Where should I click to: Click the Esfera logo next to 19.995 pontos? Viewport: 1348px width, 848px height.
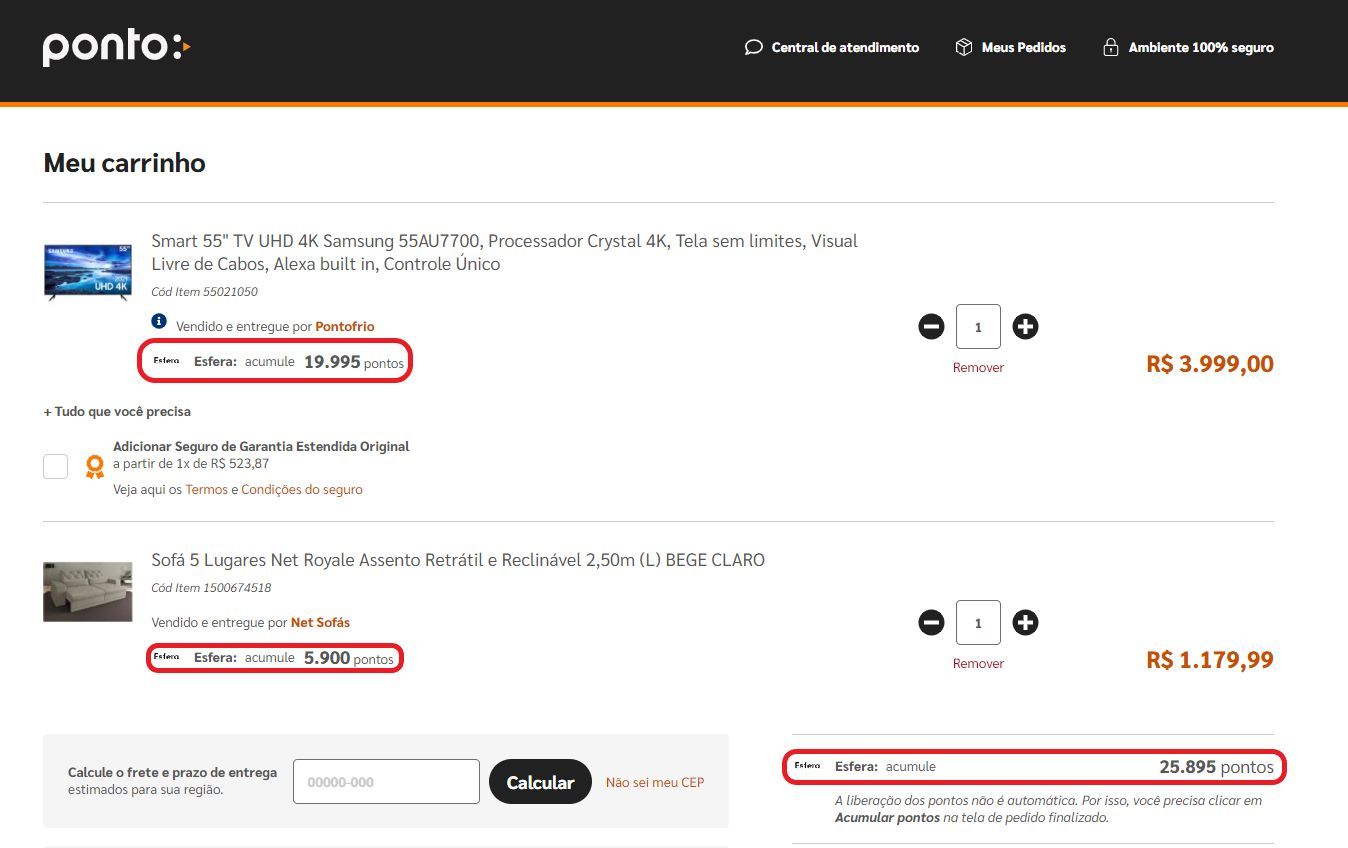[x=166, y=361]
